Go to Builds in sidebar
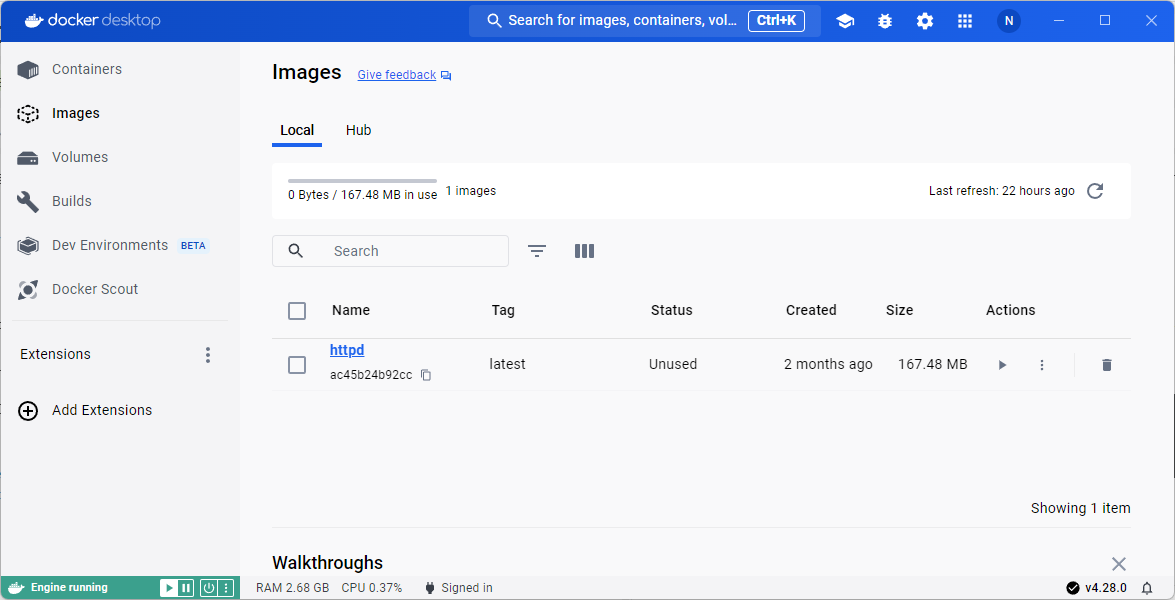This screenshot has width=1175, height=600. pyautogui.click(x=71, y=201)
